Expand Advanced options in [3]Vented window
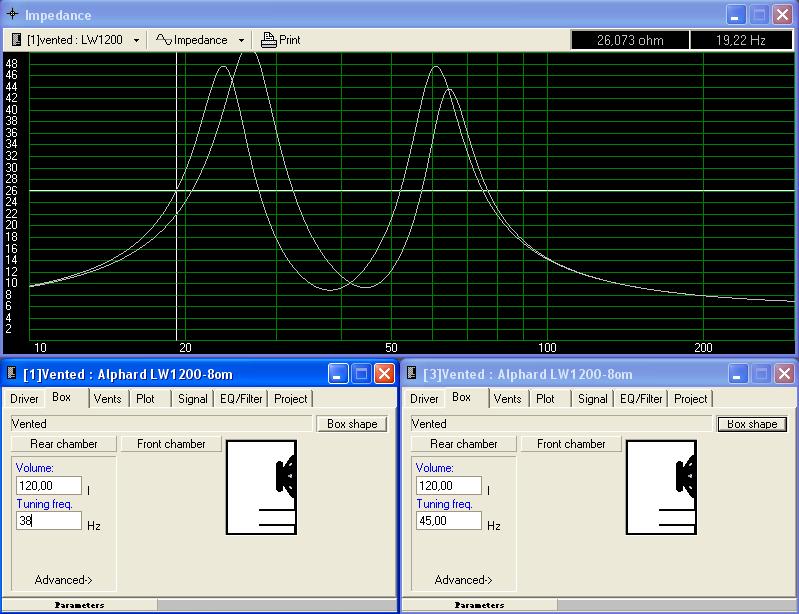 pyautogui.click(x=463, y=580)
